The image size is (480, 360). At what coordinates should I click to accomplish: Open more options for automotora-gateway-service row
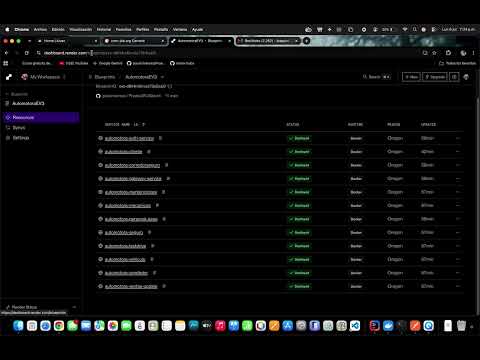[x=458, y=179]
